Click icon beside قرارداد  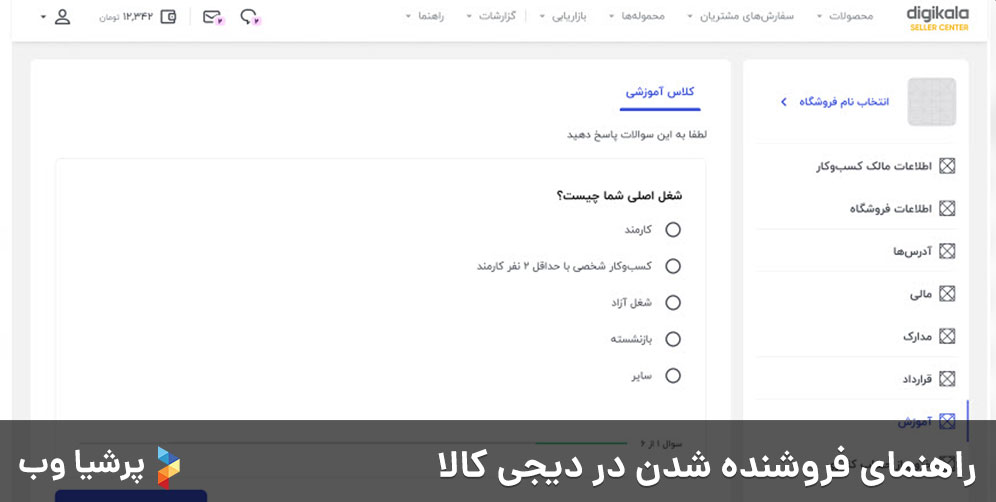point(947,379)
